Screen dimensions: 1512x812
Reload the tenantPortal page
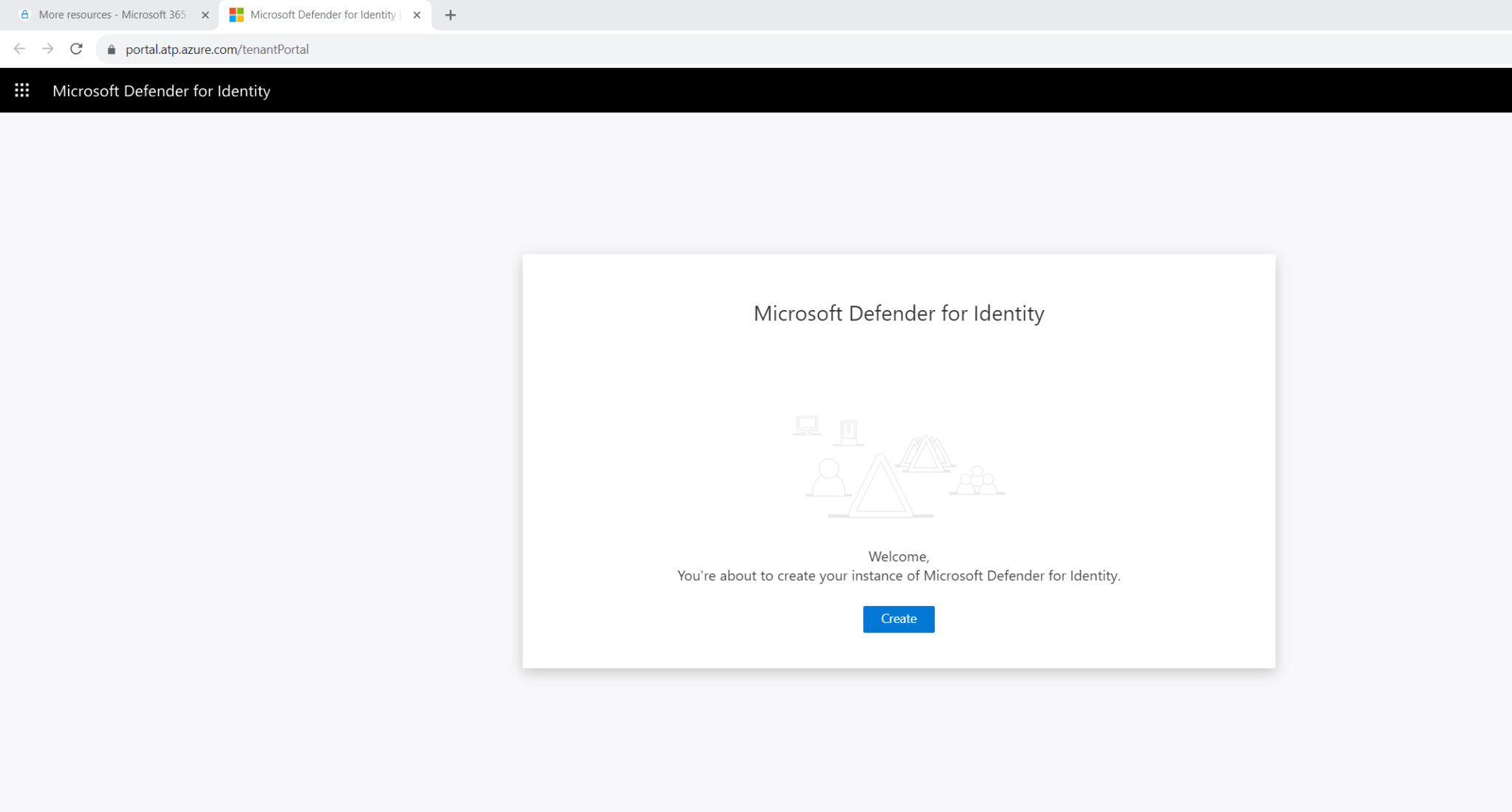point(76,49)
